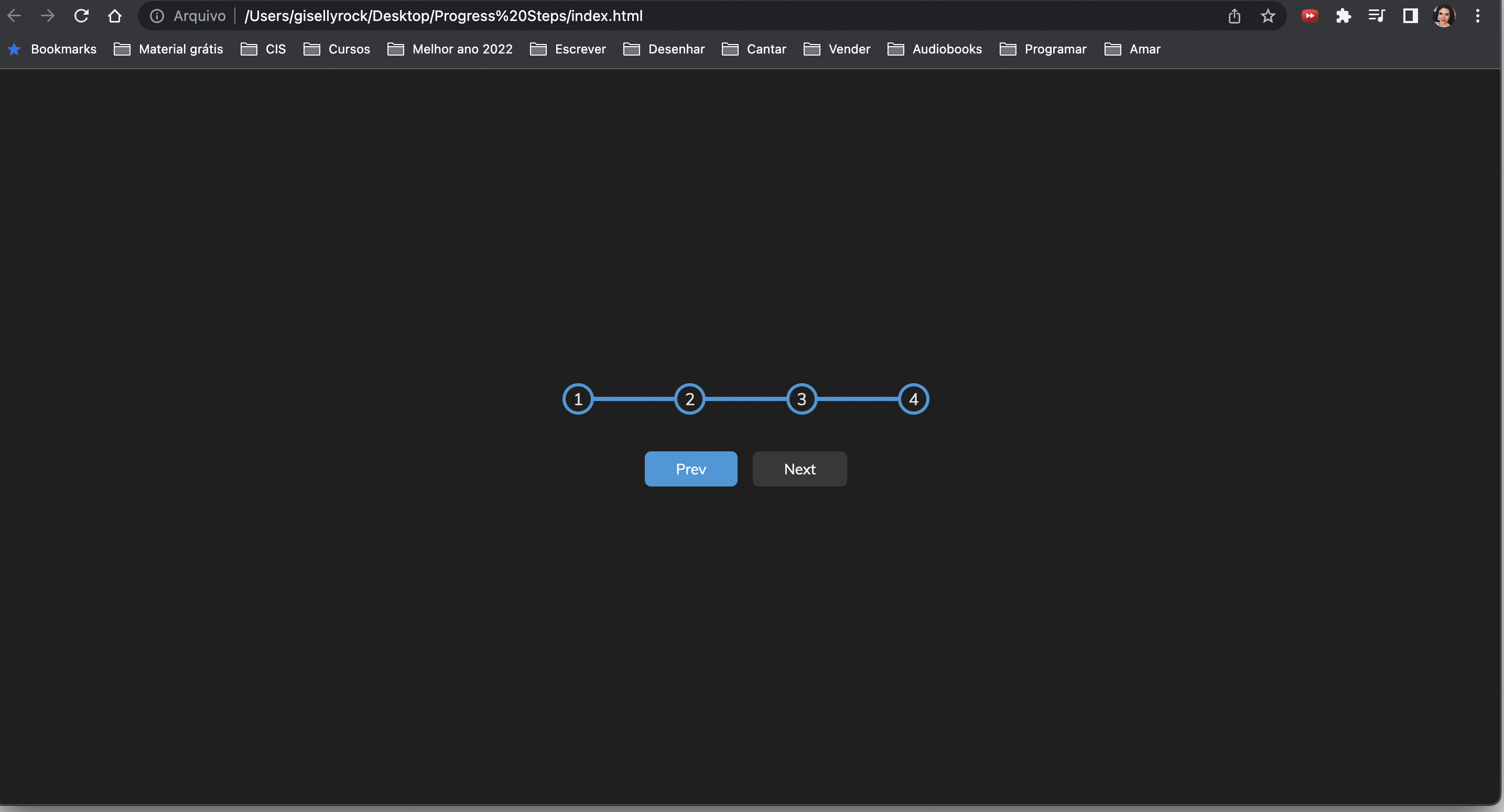Open the YouTube extension
Image resolution: width=1504 pixels, height=812 pixels.
point(1310,16)
